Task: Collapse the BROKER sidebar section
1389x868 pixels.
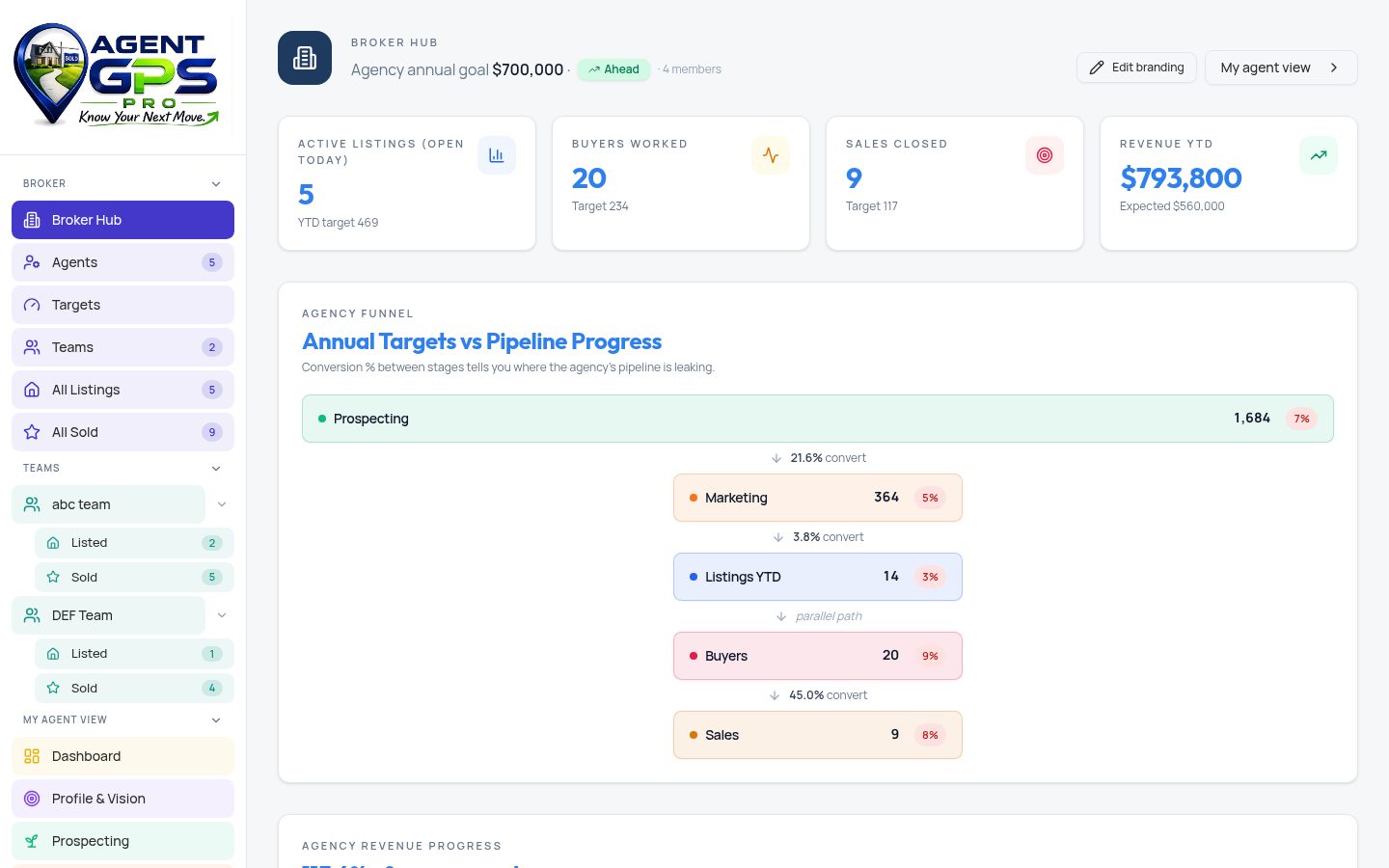Action: pyautogui.click(x=216, y=184)
